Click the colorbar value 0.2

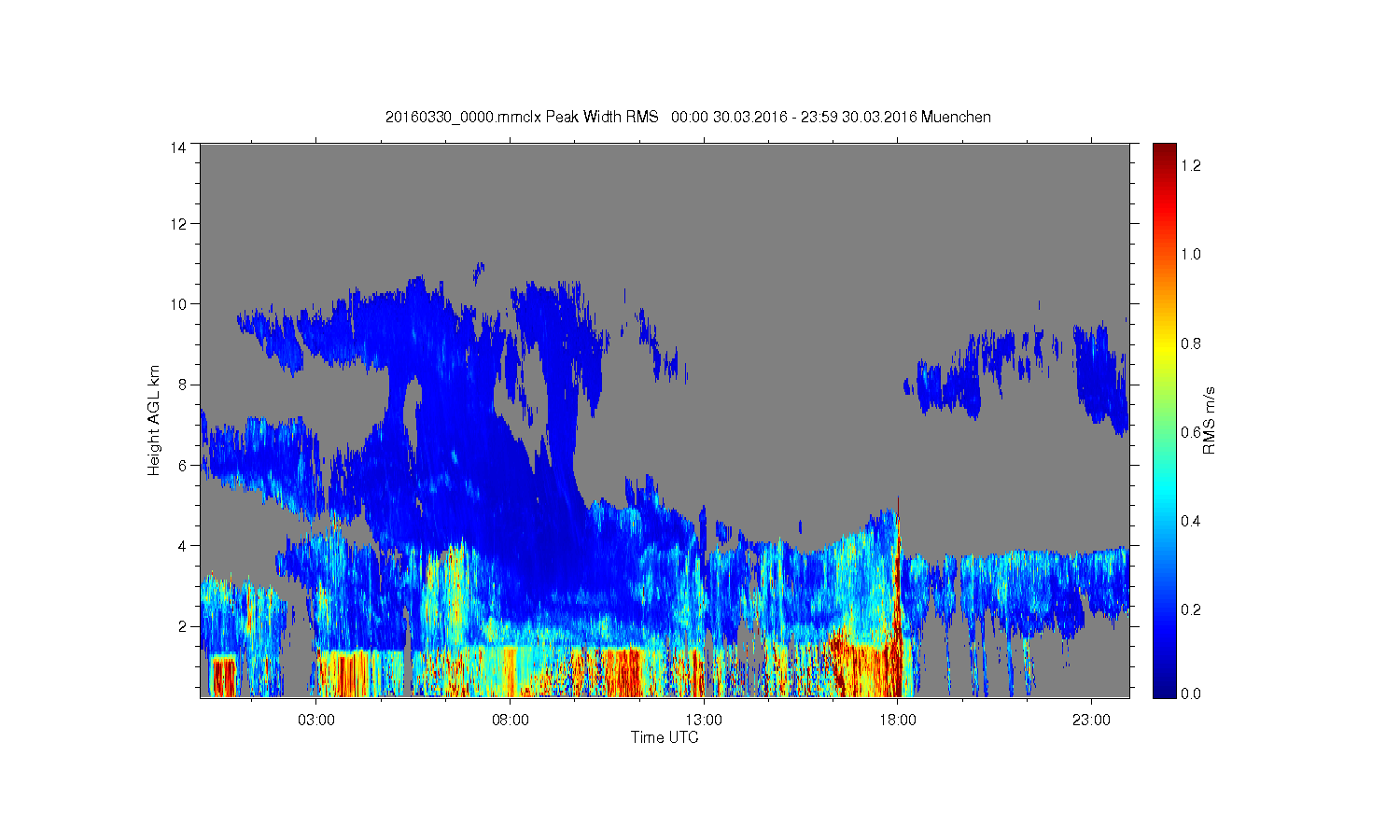coord(1192,609)
